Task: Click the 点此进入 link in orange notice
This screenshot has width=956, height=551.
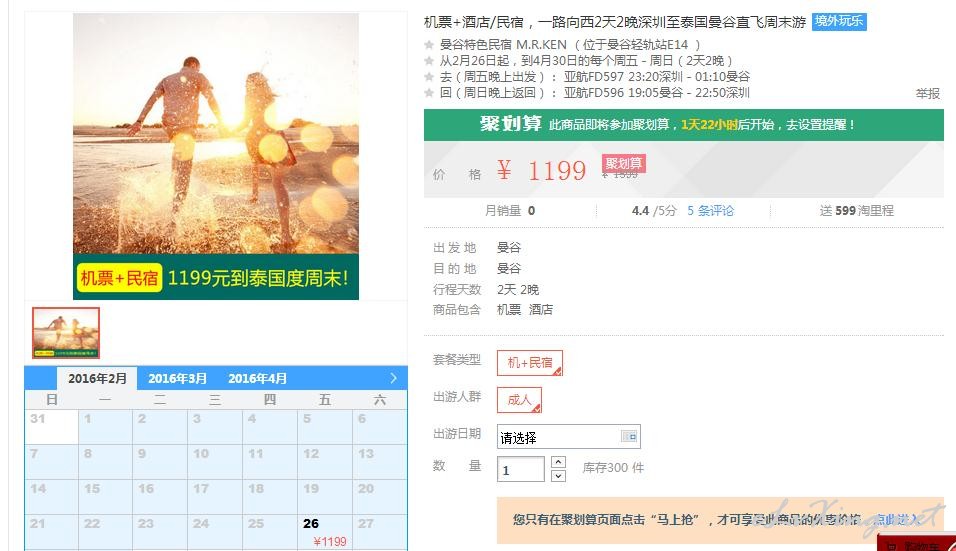Action: 897,519
